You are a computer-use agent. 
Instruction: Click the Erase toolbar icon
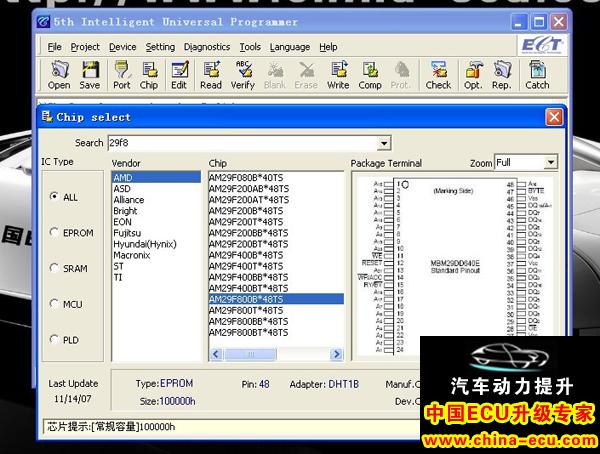tap(306, 75)
